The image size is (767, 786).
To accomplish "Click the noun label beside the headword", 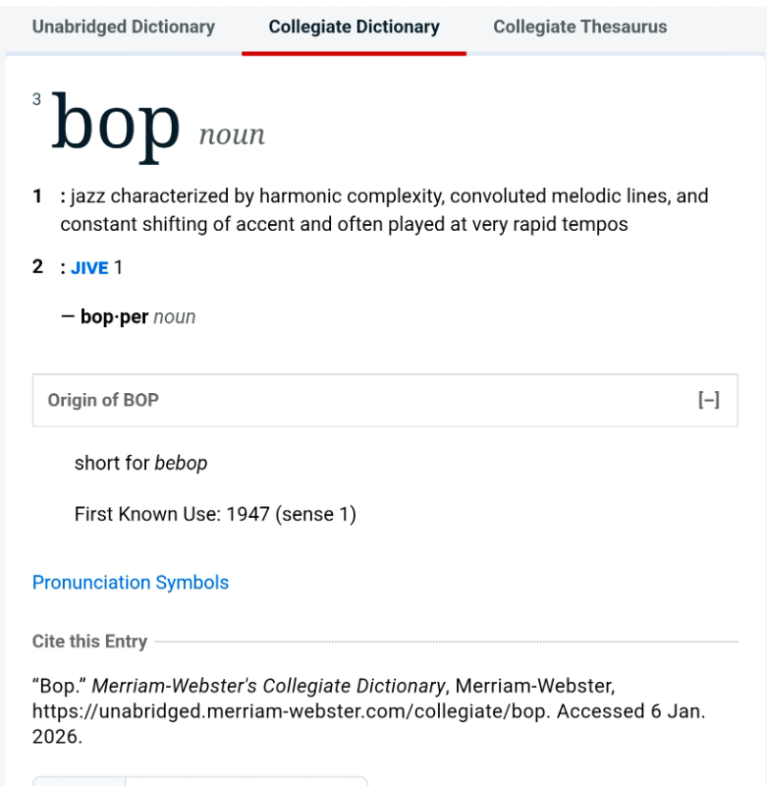I will point(232,135).
